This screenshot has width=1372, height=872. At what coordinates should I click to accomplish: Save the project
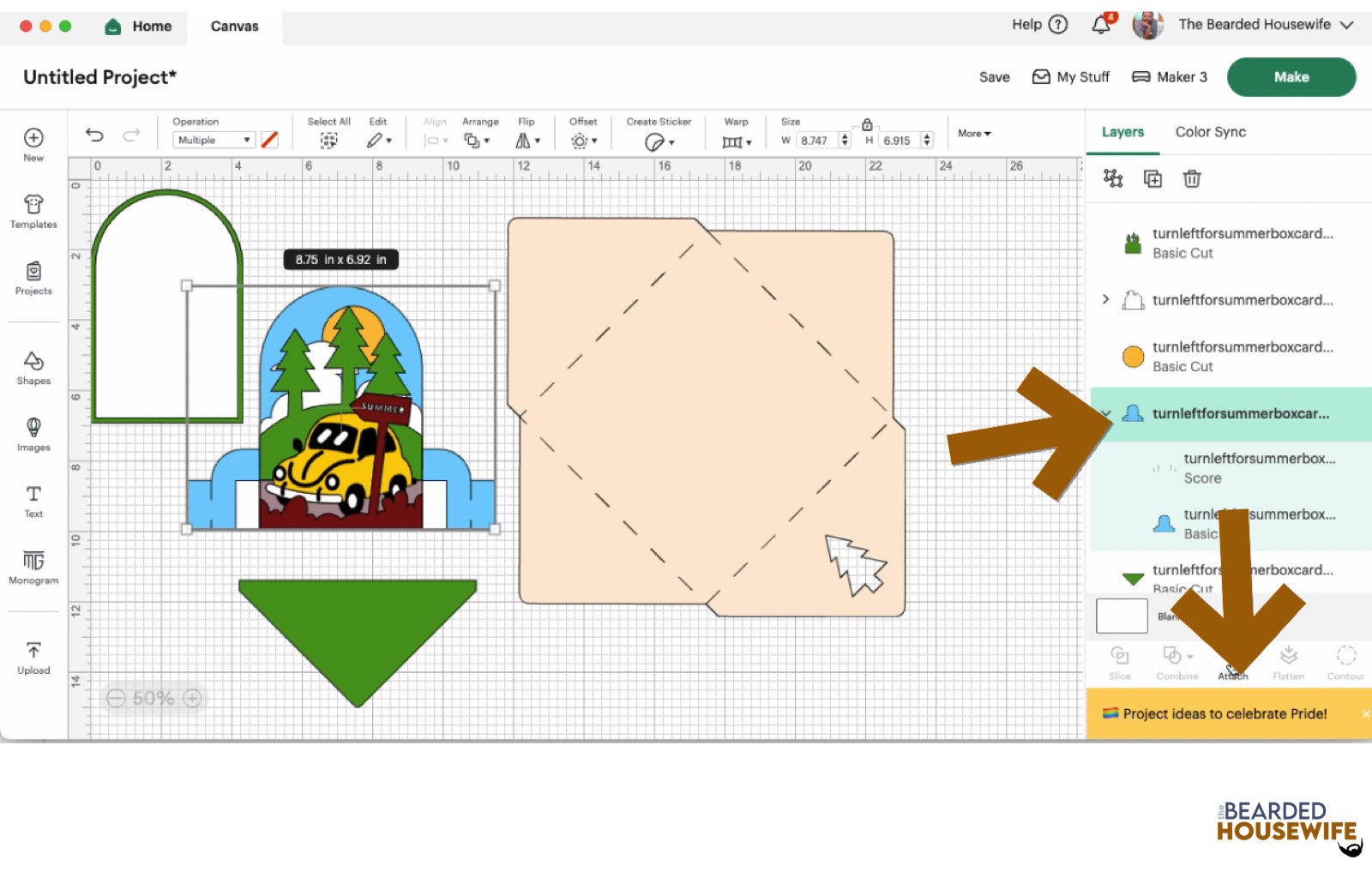click(x=994, y=77)
